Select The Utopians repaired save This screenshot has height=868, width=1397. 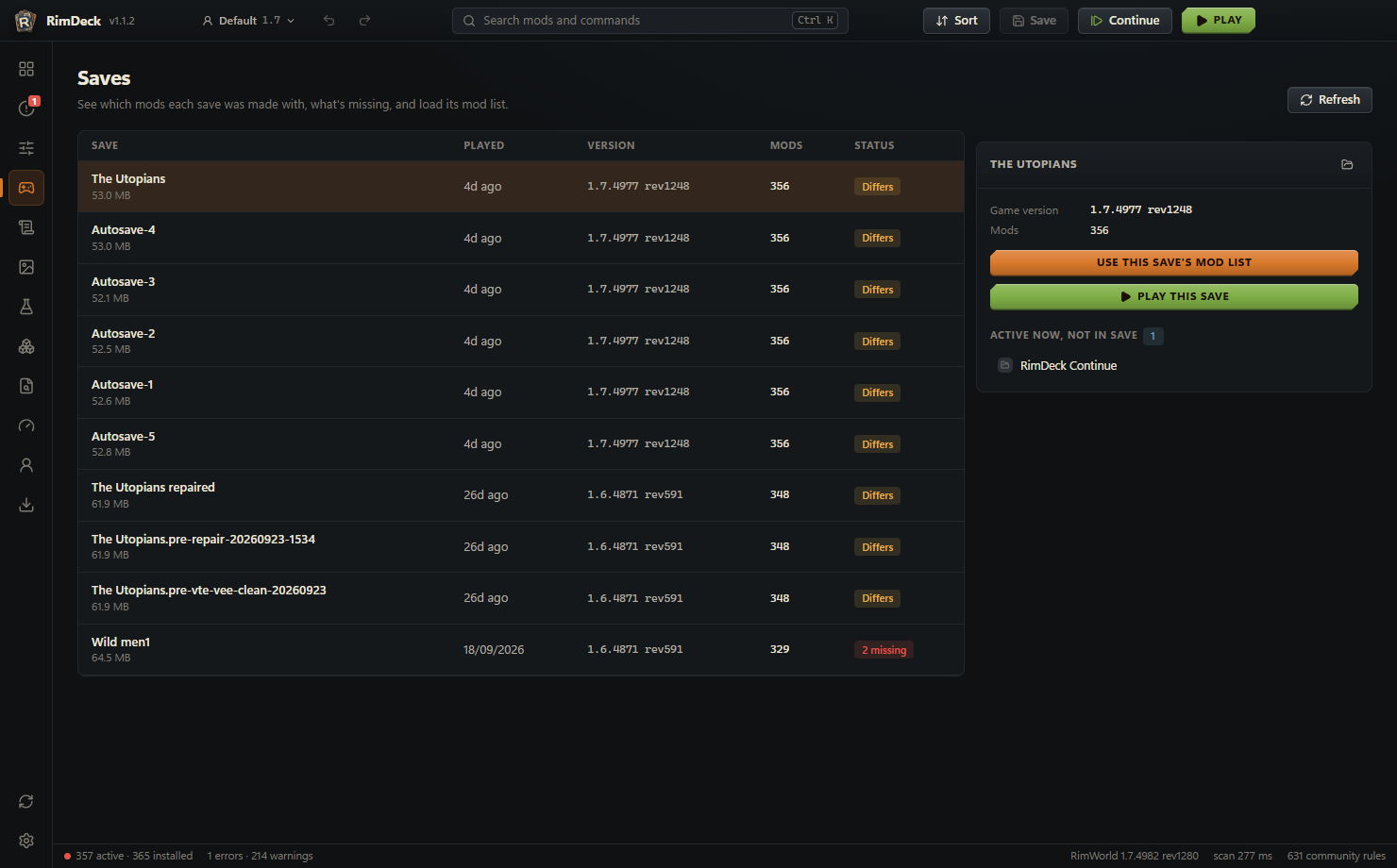point(521,495)
